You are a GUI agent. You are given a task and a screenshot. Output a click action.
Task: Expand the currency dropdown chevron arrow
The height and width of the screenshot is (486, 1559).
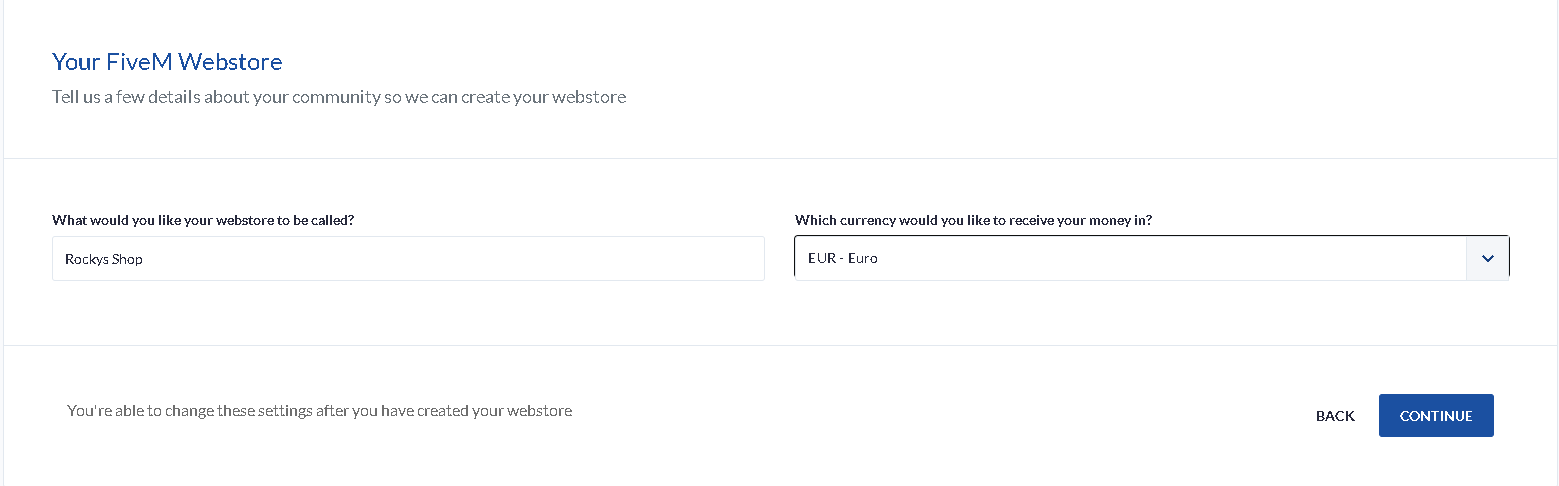pyautogui.click(x=1488, y=258)
